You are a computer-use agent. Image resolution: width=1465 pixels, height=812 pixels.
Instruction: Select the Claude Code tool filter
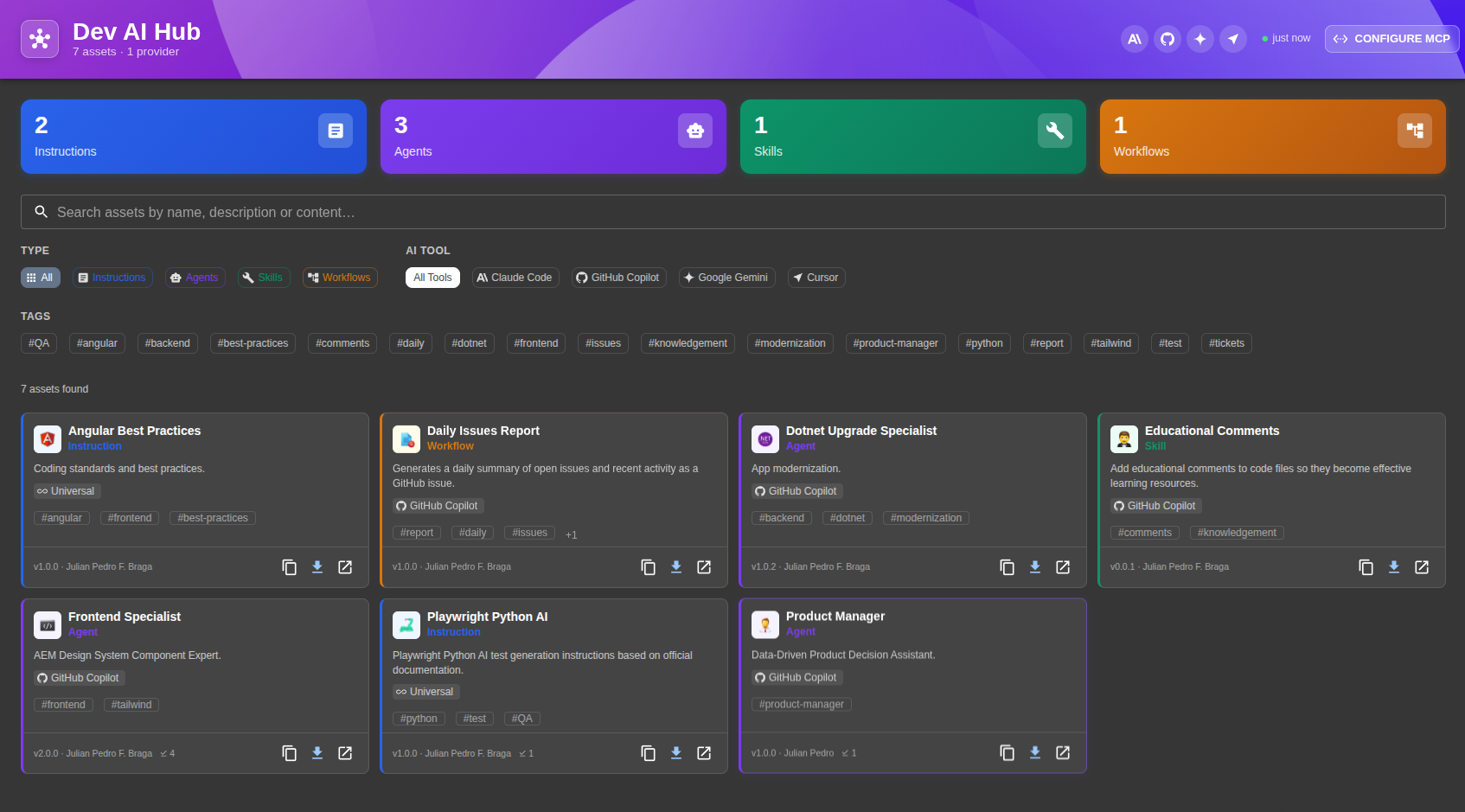click(515, 278)
